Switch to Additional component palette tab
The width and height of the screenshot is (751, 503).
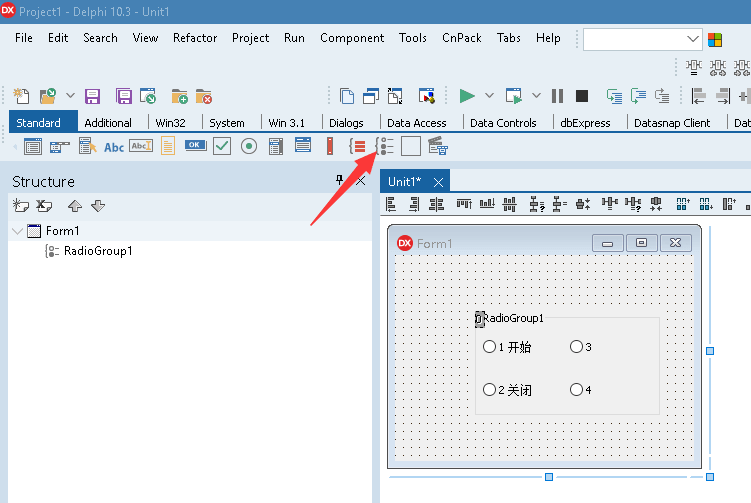[108, 123]
